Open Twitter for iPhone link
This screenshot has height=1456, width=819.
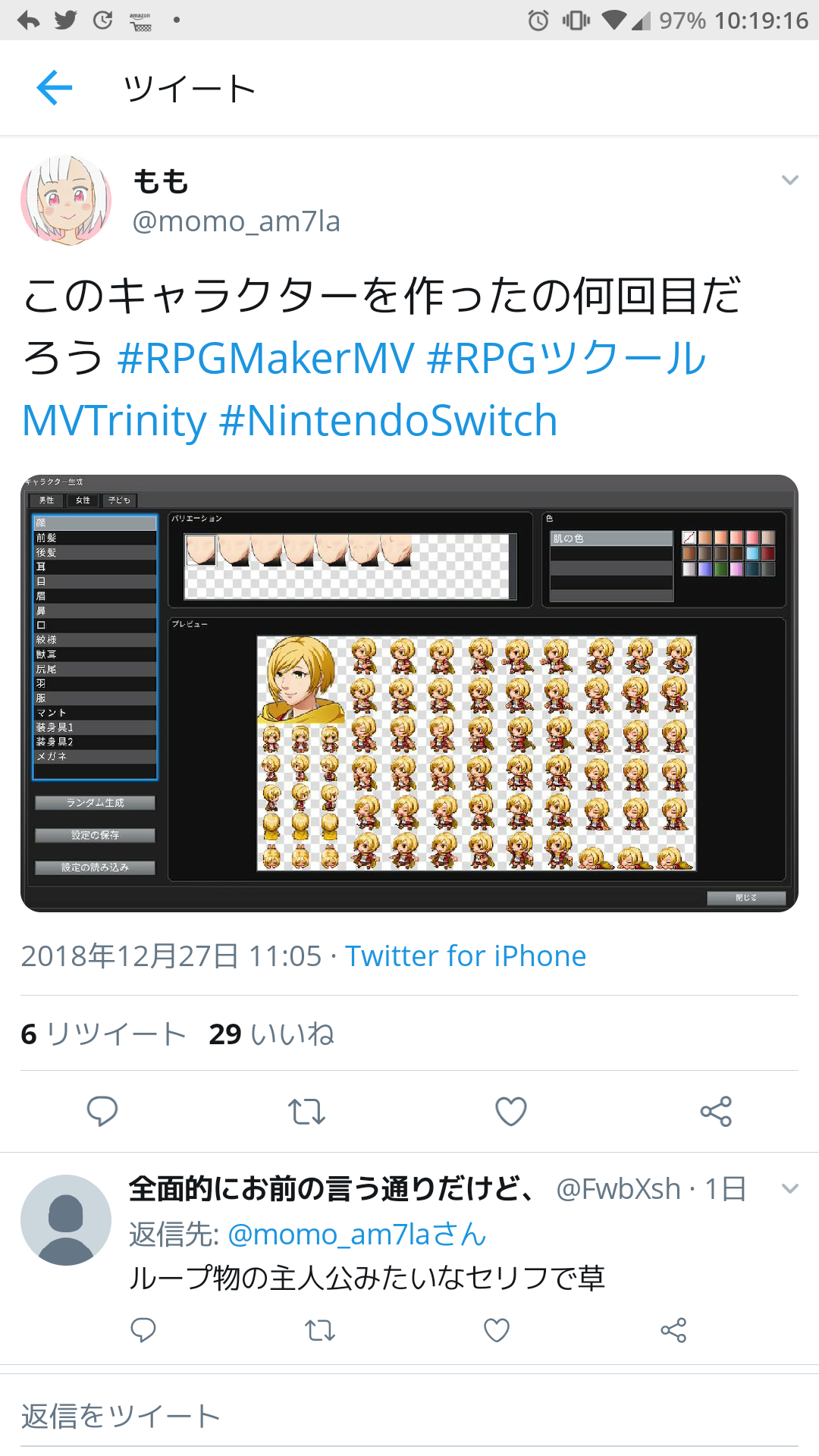[466, 956]
